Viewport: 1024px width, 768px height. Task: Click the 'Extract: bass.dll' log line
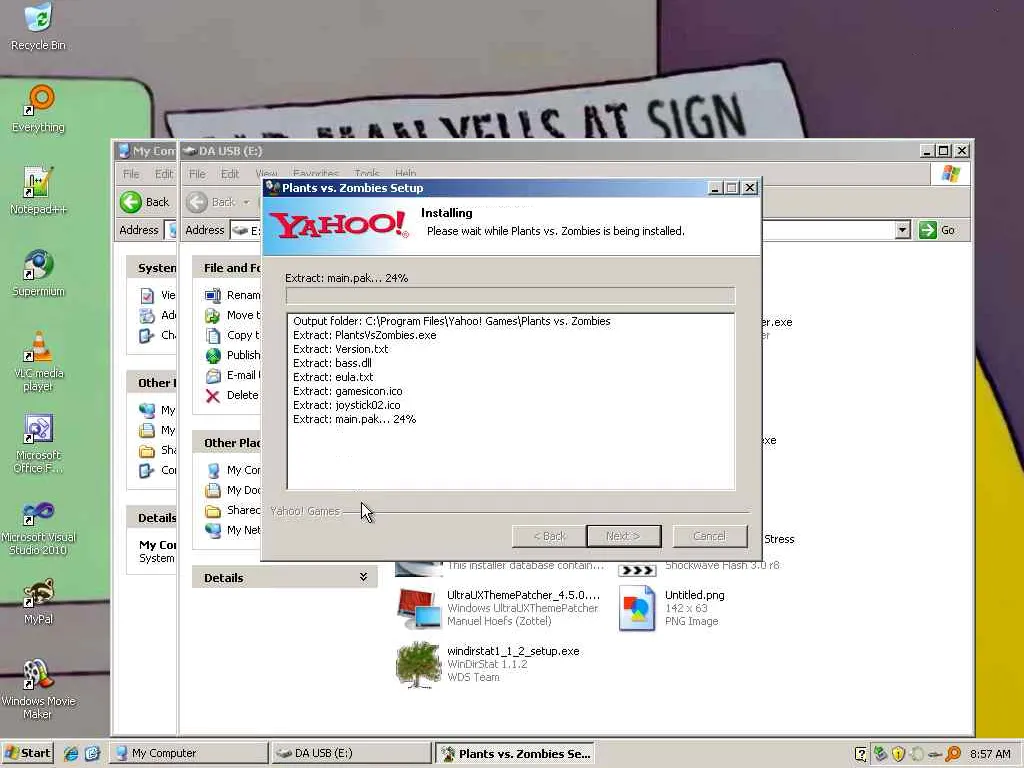pos(332,363)
